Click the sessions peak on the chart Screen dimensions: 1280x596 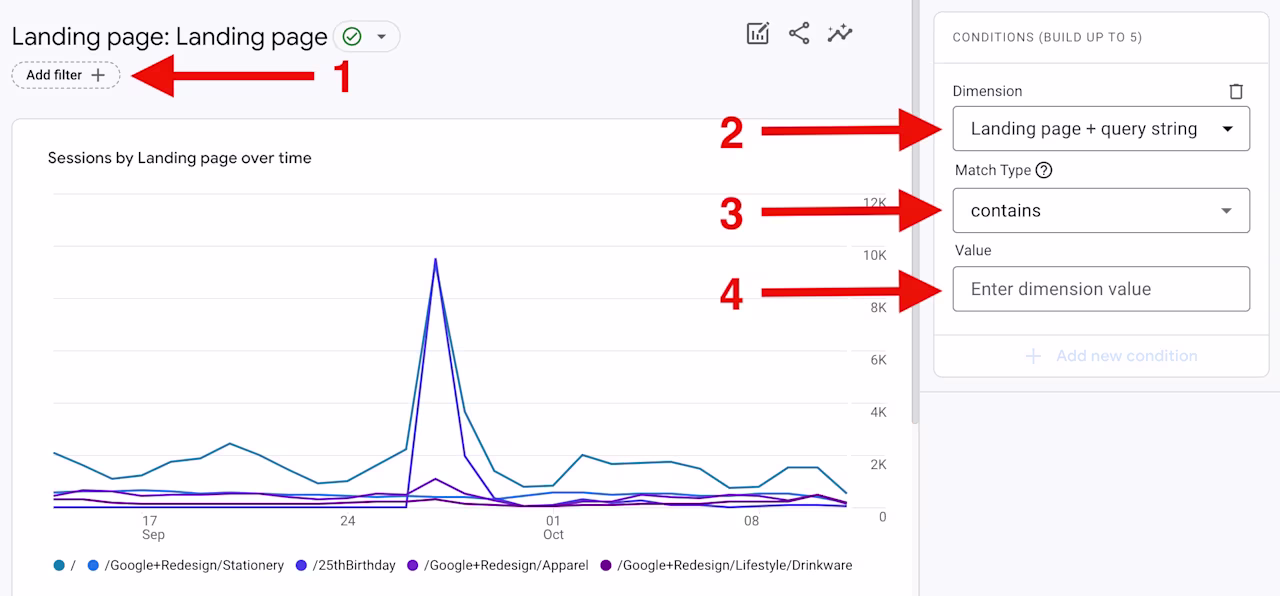(x=435, y=259)
